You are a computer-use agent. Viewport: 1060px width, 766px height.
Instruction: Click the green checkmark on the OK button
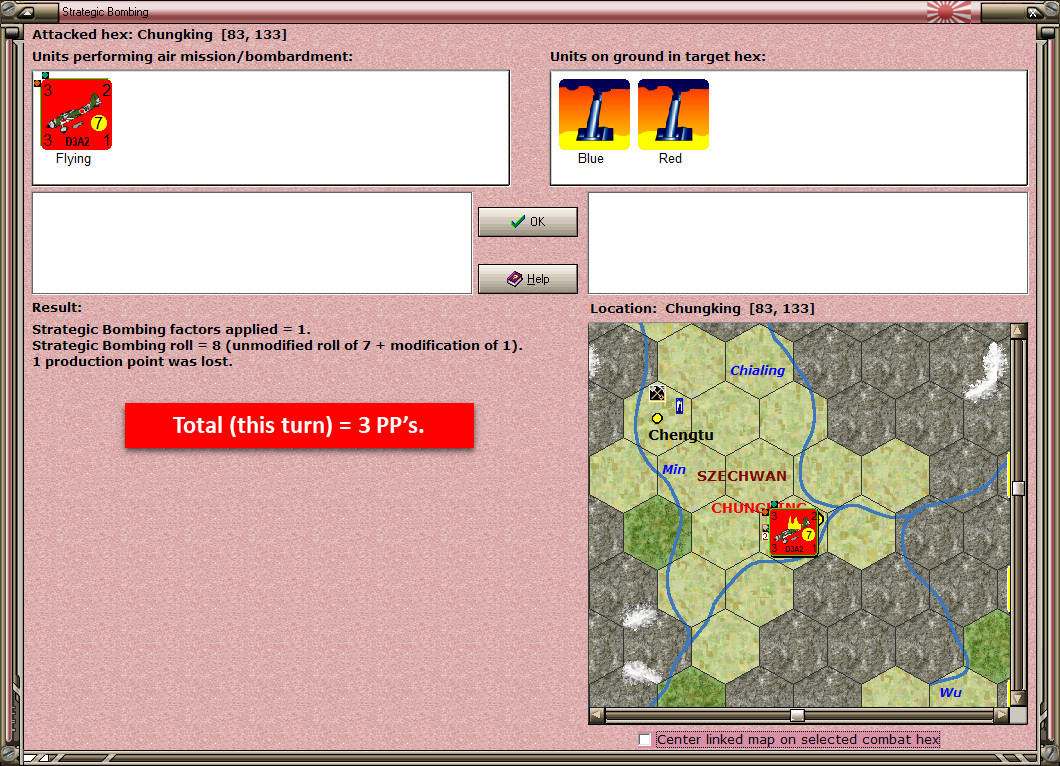[518, 222]
